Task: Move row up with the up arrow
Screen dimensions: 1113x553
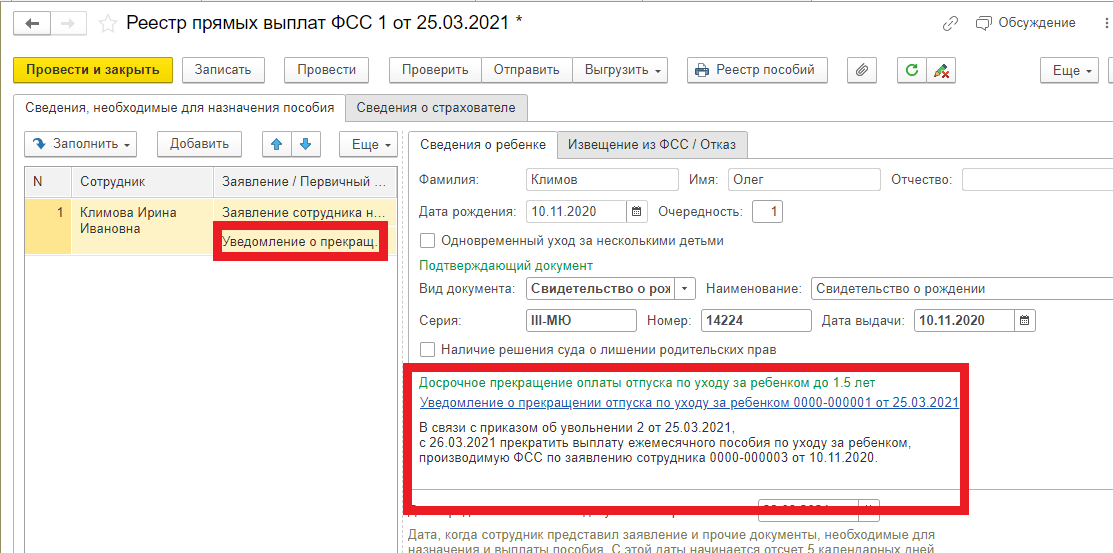Action: click(x=277, y=144)
